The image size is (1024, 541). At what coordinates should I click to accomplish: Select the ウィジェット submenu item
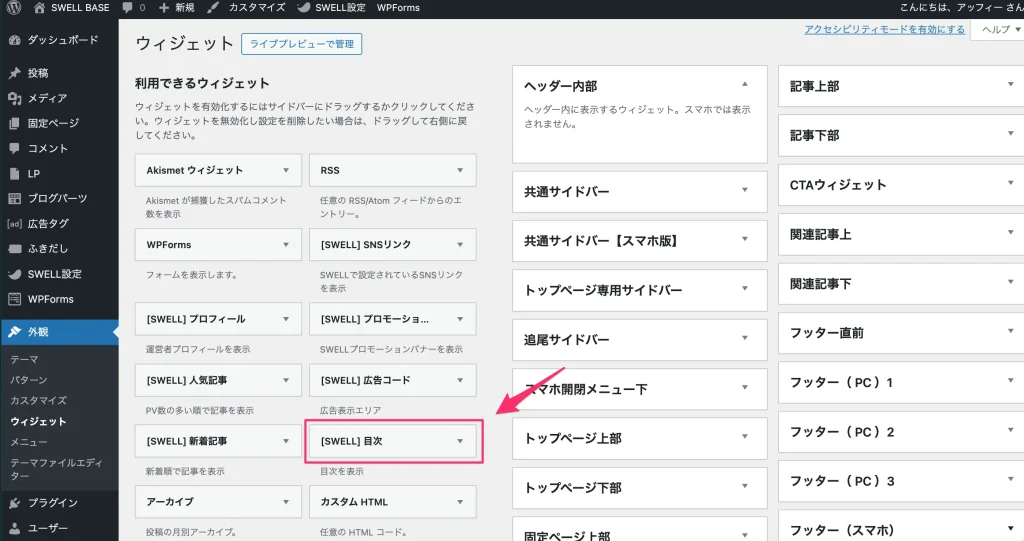(x=39, y=422)
